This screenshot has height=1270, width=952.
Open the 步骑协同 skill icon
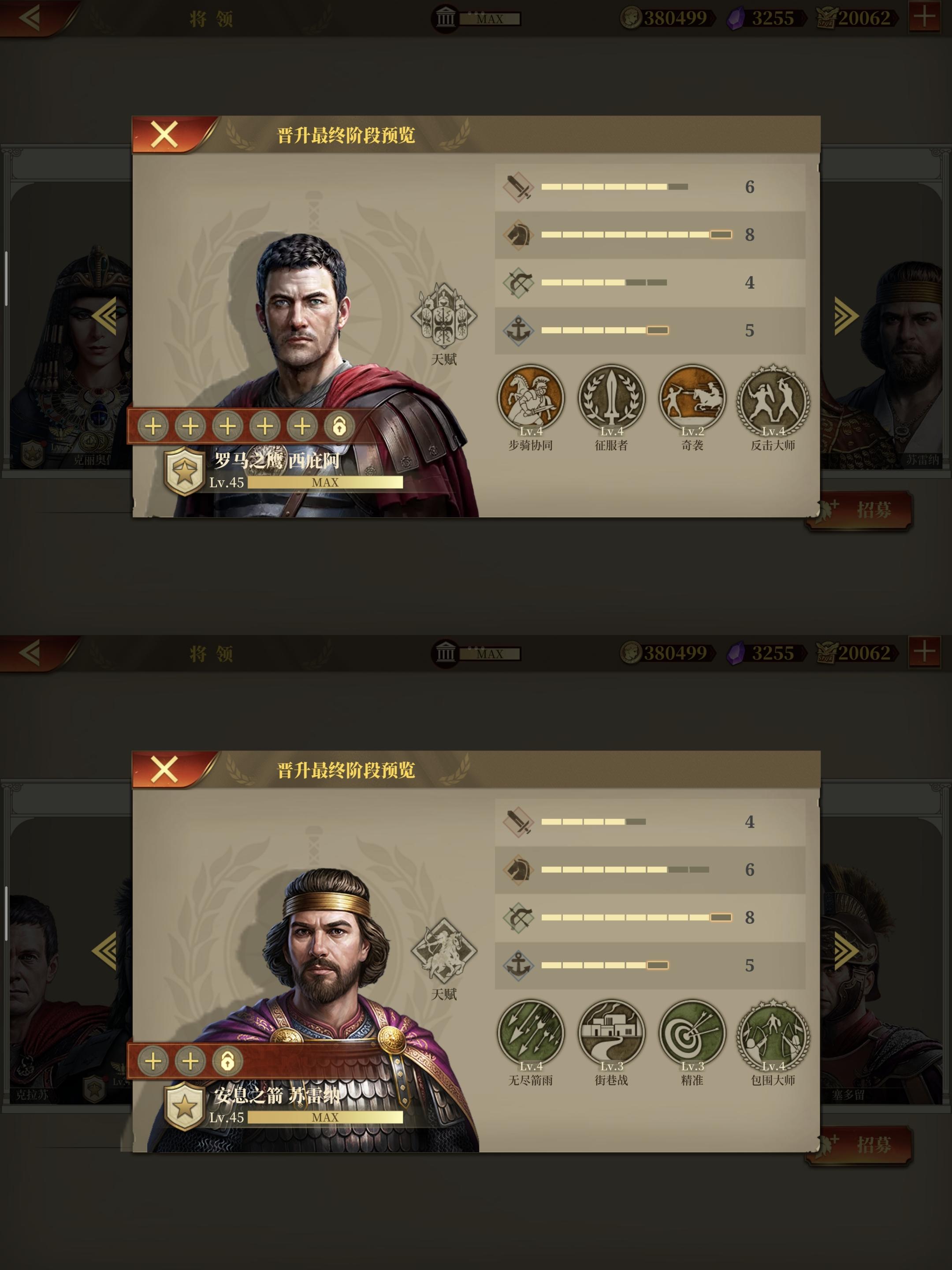pyautogui.click(x=530, y=397)
